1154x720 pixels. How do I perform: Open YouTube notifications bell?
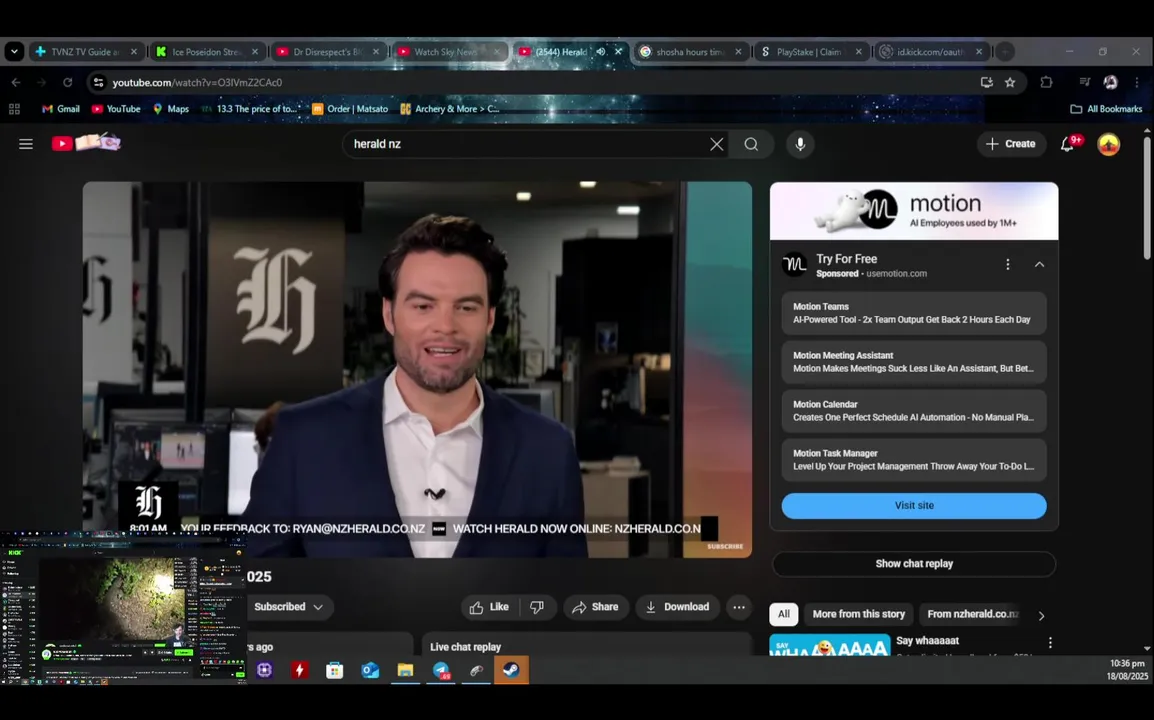click(1067, 144)
